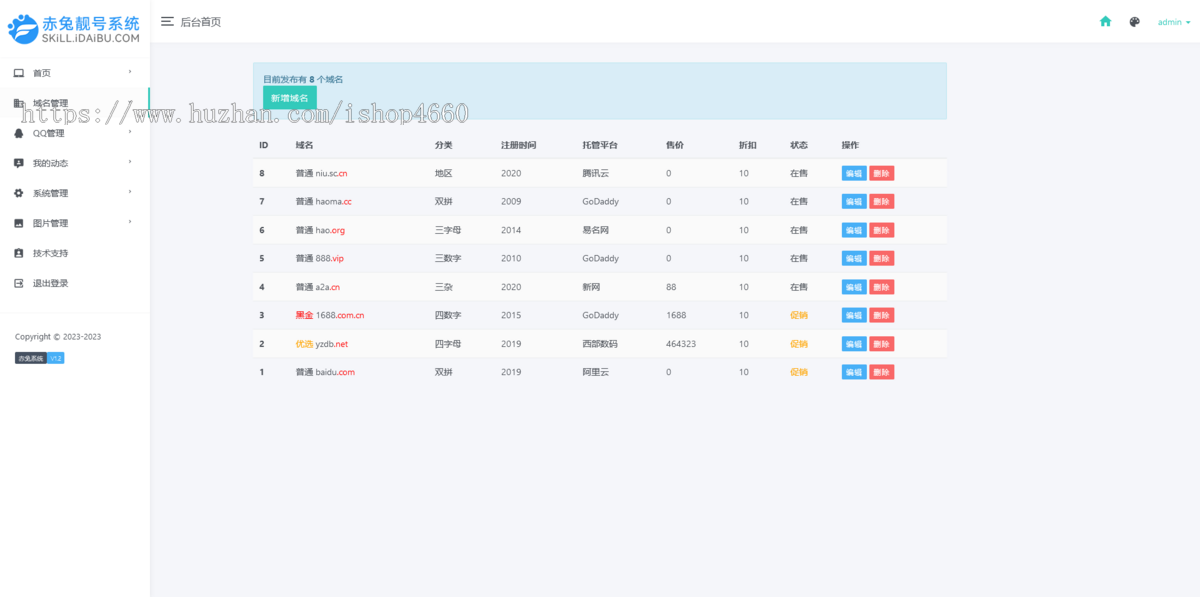The image size is (1200, 597).
Task: Open QQ管理 via the penguin icon
Action: (17, 132)
